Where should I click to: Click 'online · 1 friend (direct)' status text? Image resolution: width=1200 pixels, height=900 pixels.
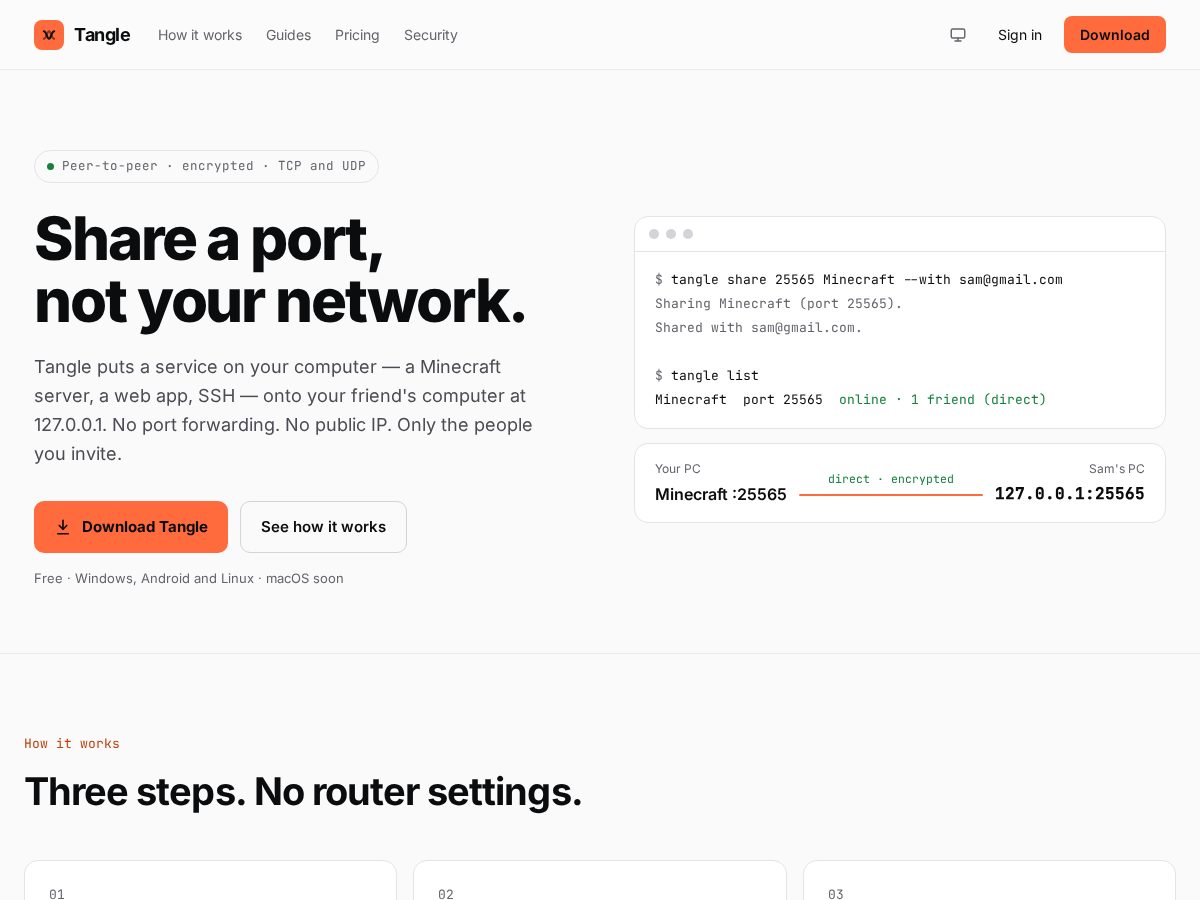pyautogui.click(x=943, y=400)
